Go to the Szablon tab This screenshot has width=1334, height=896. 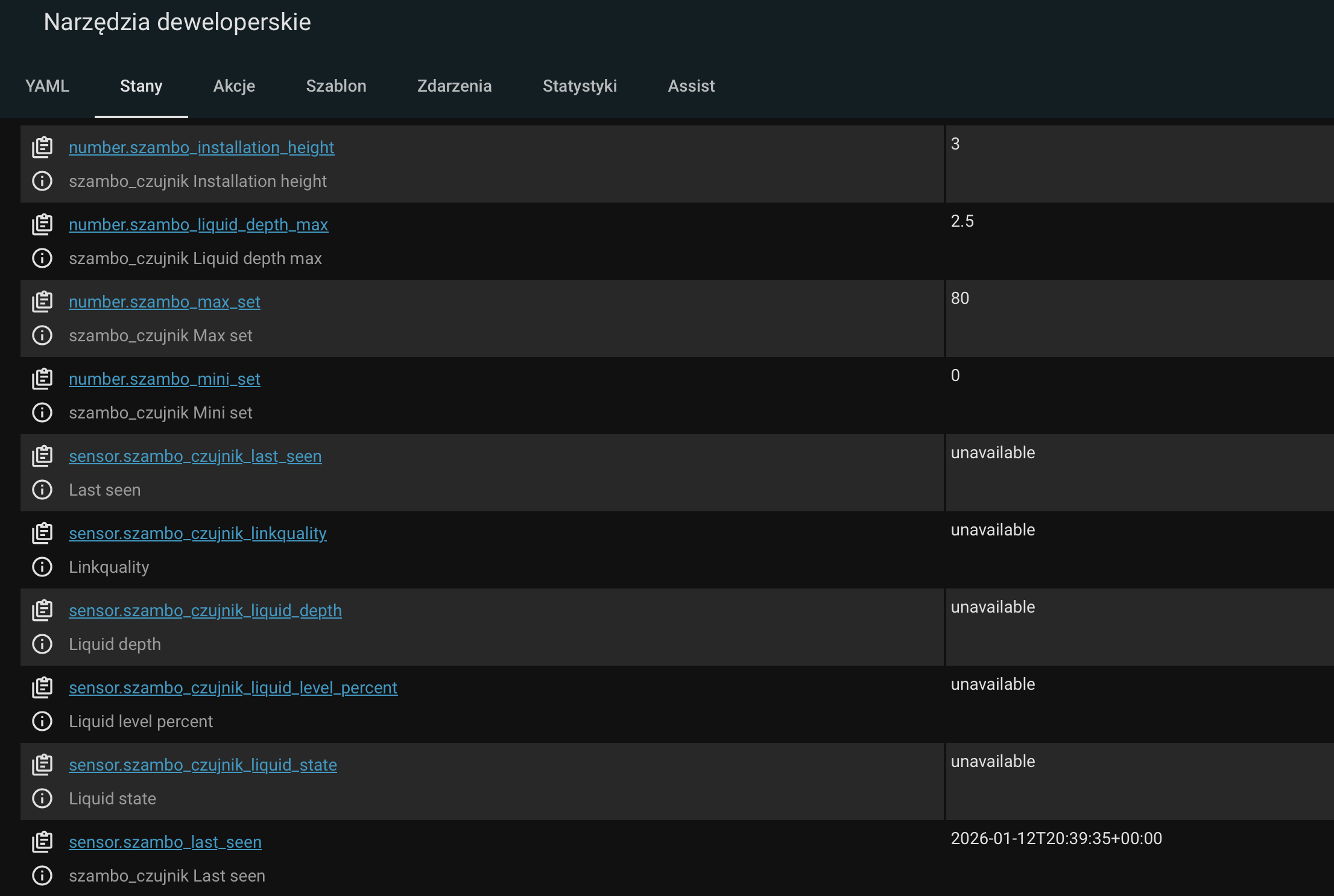[336, 86]
